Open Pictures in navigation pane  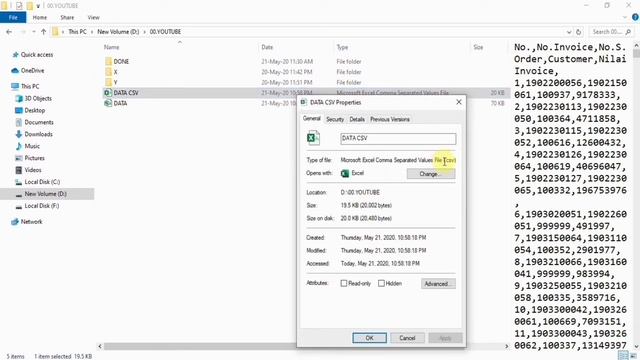pos(34,158)
